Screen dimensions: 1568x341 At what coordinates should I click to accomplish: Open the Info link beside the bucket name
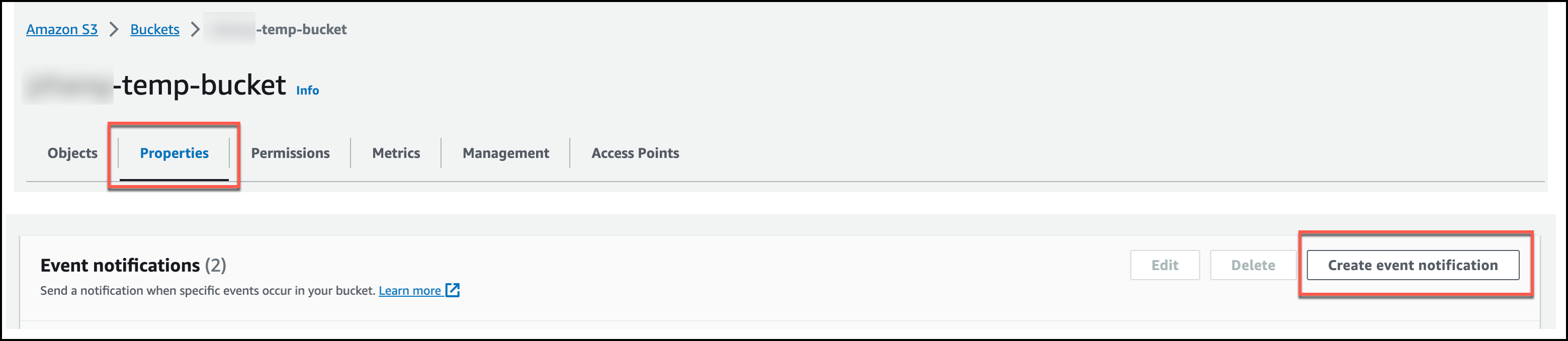pyautogui.click(x=307, y=90)
